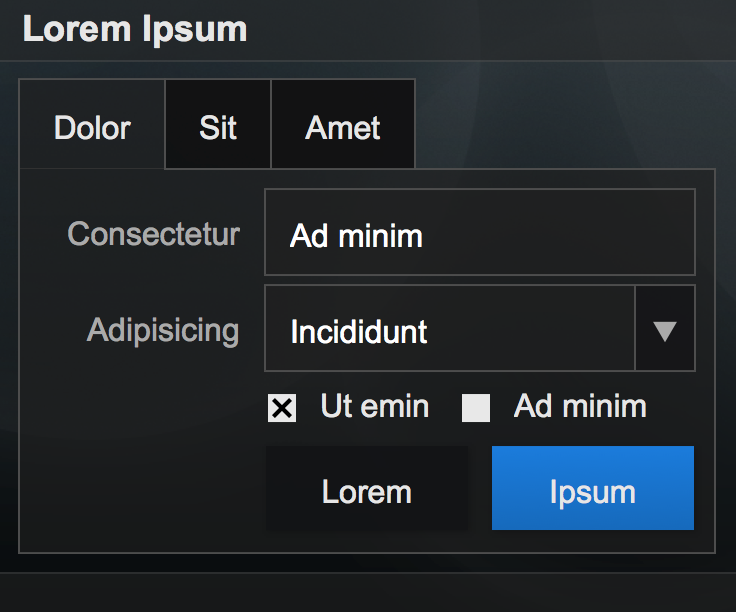Uncheck the Ut emin checkbox
This screenshot has width=736, height=612.
click(x=282, y=408)
